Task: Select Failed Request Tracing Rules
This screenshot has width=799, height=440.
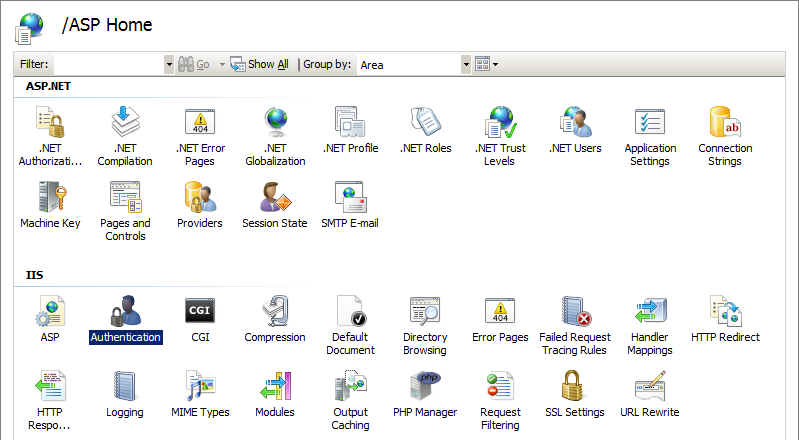Action: [x=575, y=325]
